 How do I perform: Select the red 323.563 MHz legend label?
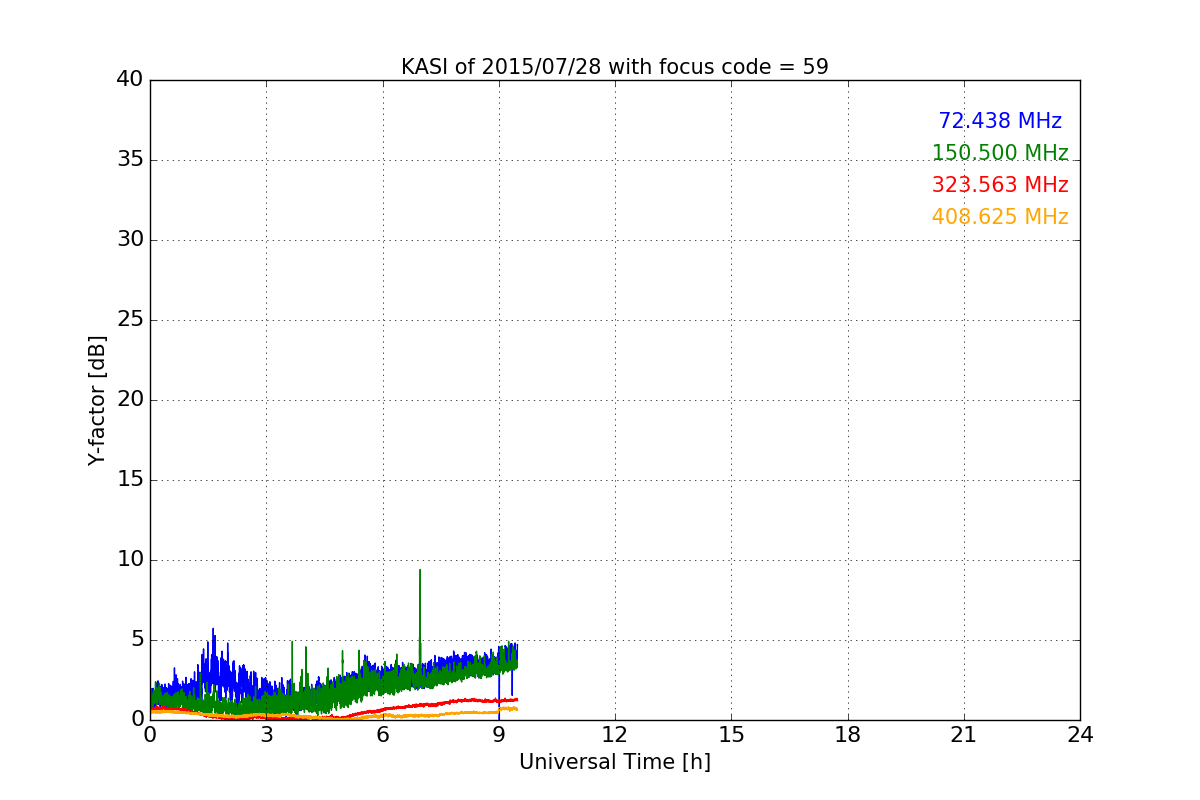coord(1000,185)
